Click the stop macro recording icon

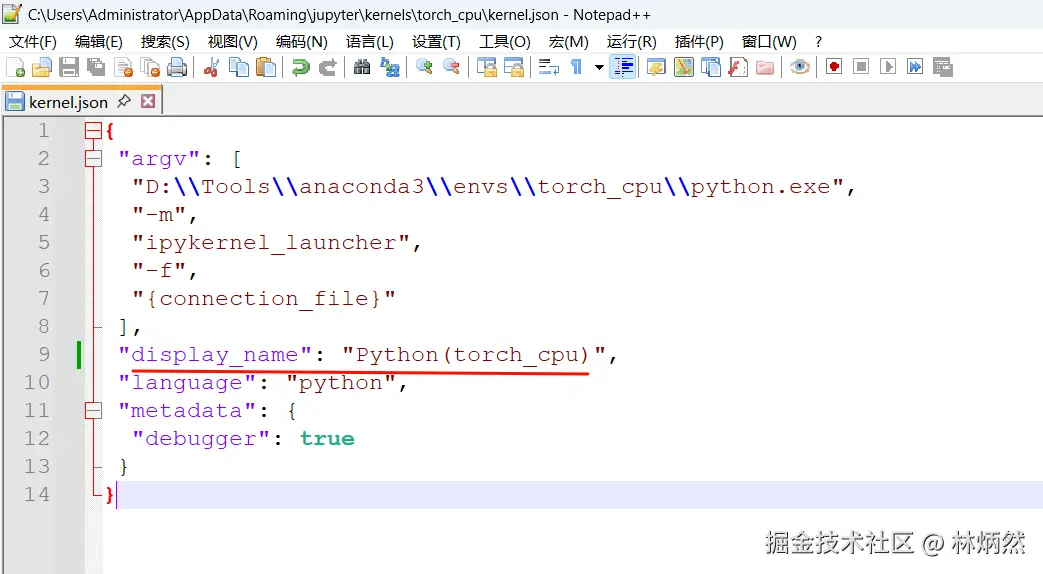(861, 67)
